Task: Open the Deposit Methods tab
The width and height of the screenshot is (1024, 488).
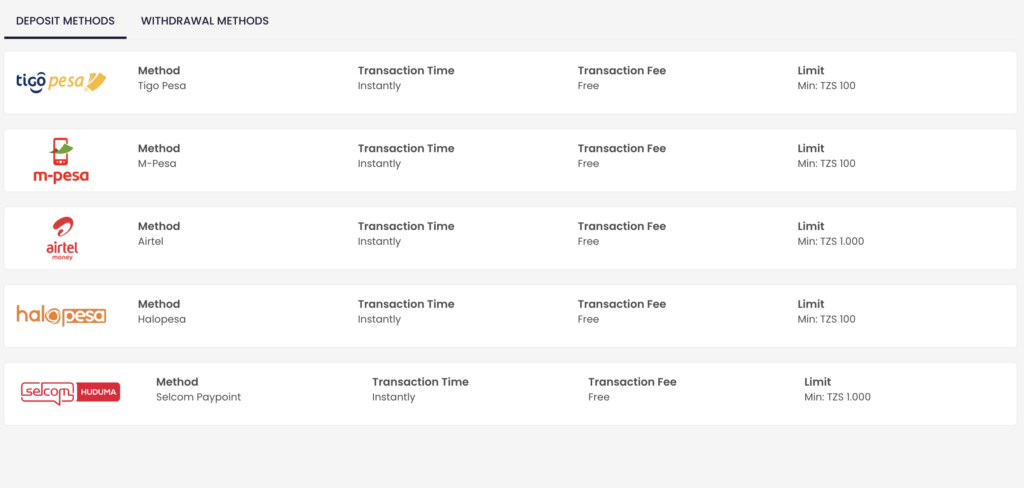Action: (x=65, y=21)
